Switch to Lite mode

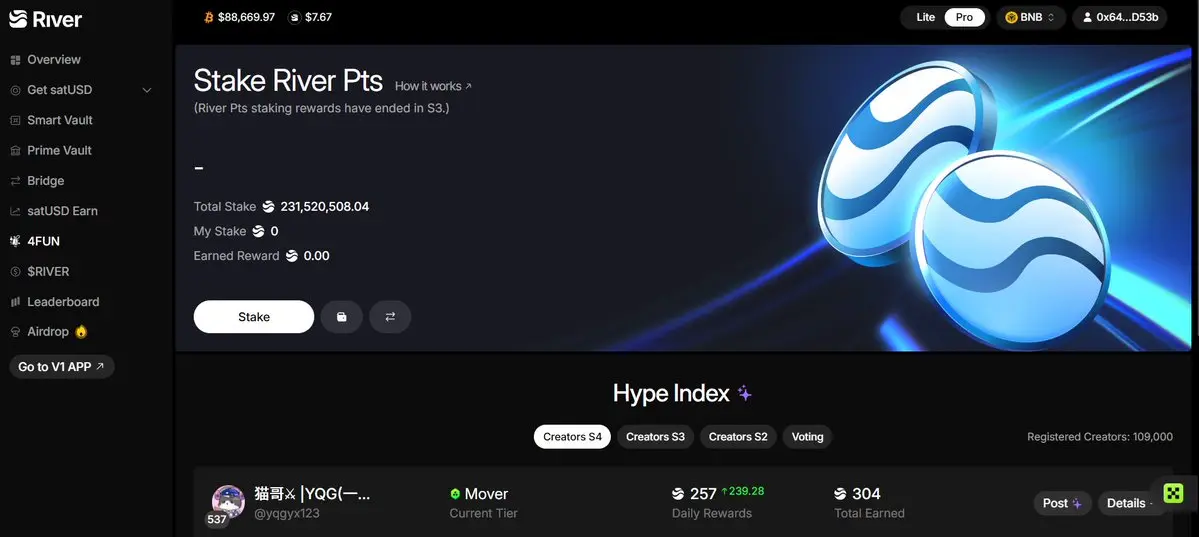(925, 17)
